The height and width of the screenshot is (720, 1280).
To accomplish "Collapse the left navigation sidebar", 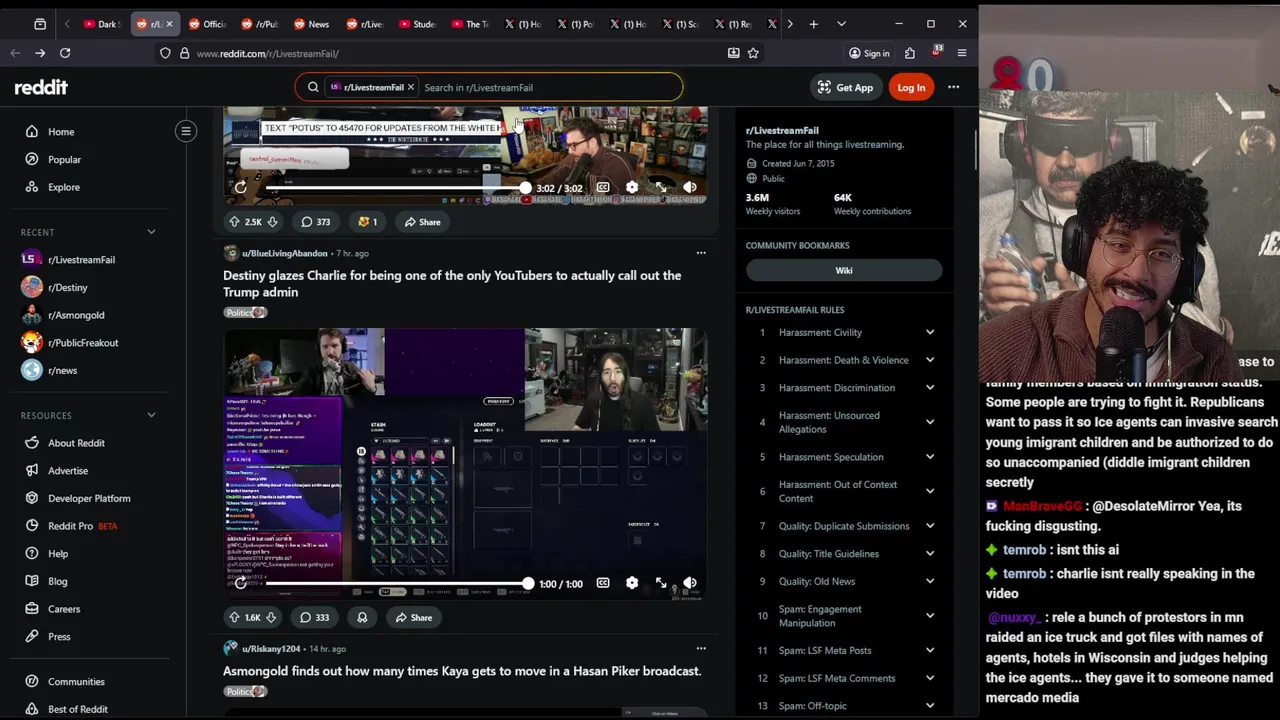I will 186,131.
